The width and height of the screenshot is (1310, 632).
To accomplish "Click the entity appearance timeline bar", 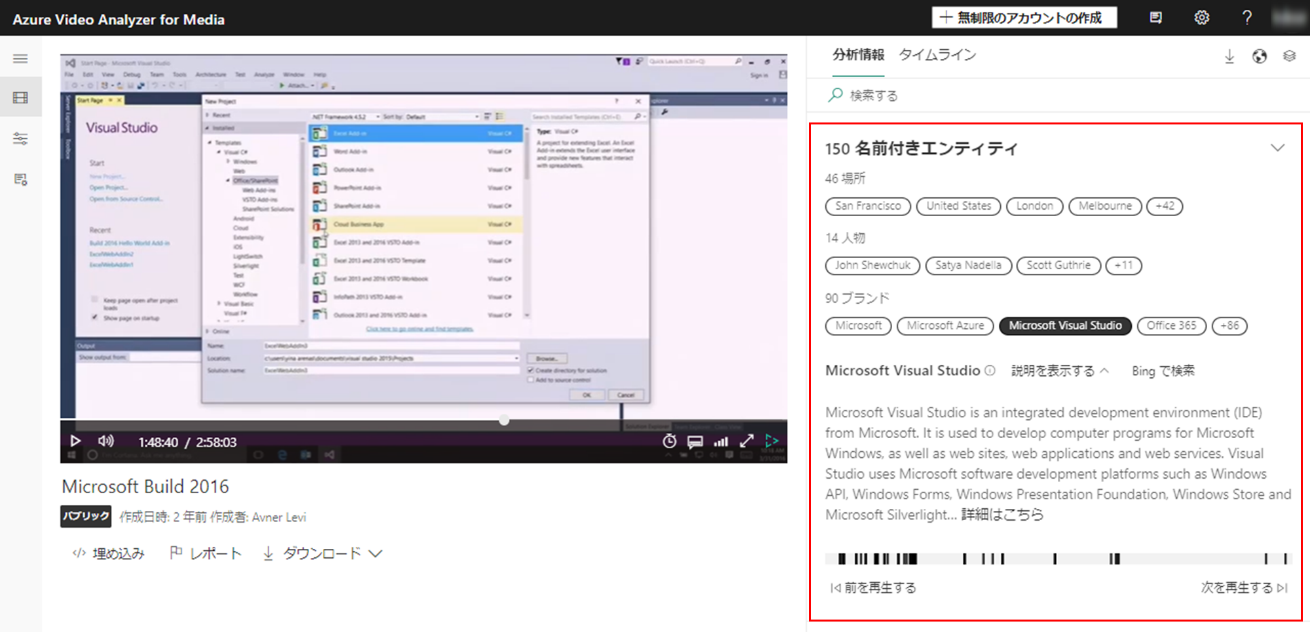I will [x=1058, y=559].
